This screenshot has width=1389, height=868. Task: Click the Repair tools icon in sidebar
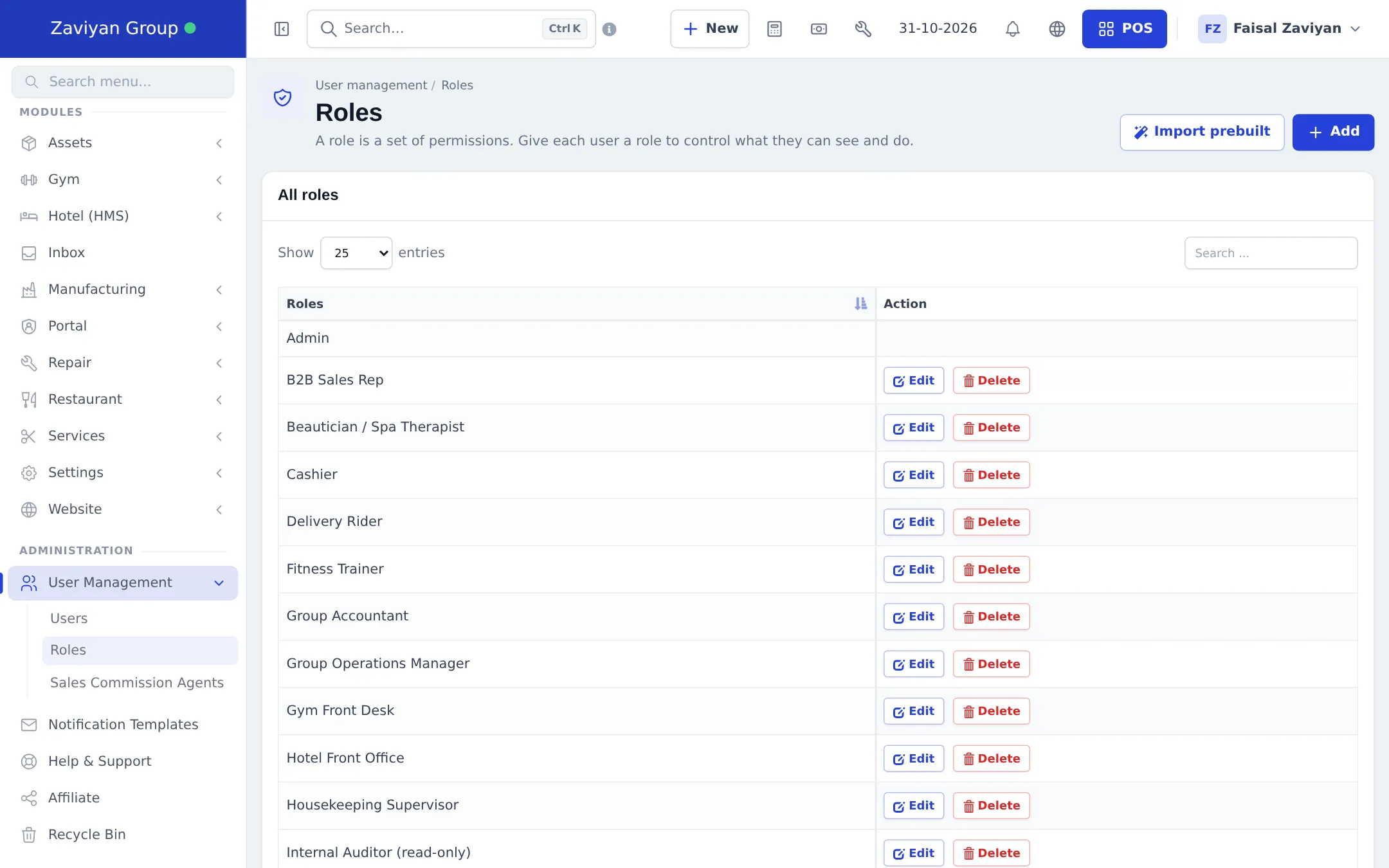[29, 363]
